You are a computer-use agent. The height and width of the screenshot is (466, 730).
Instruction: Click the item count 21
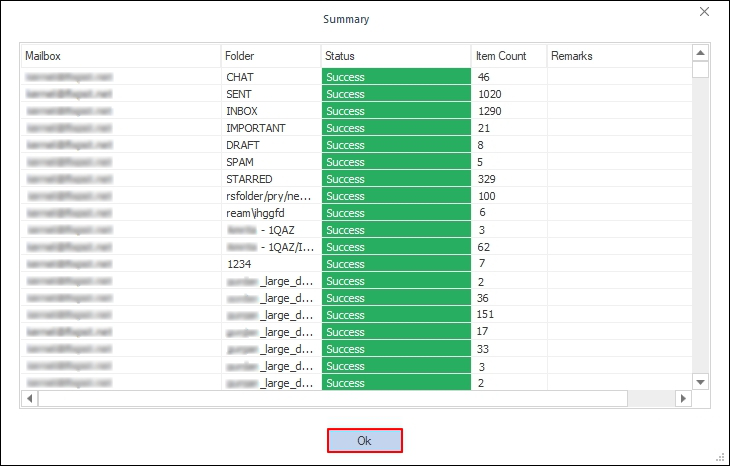tap(484, 128)
